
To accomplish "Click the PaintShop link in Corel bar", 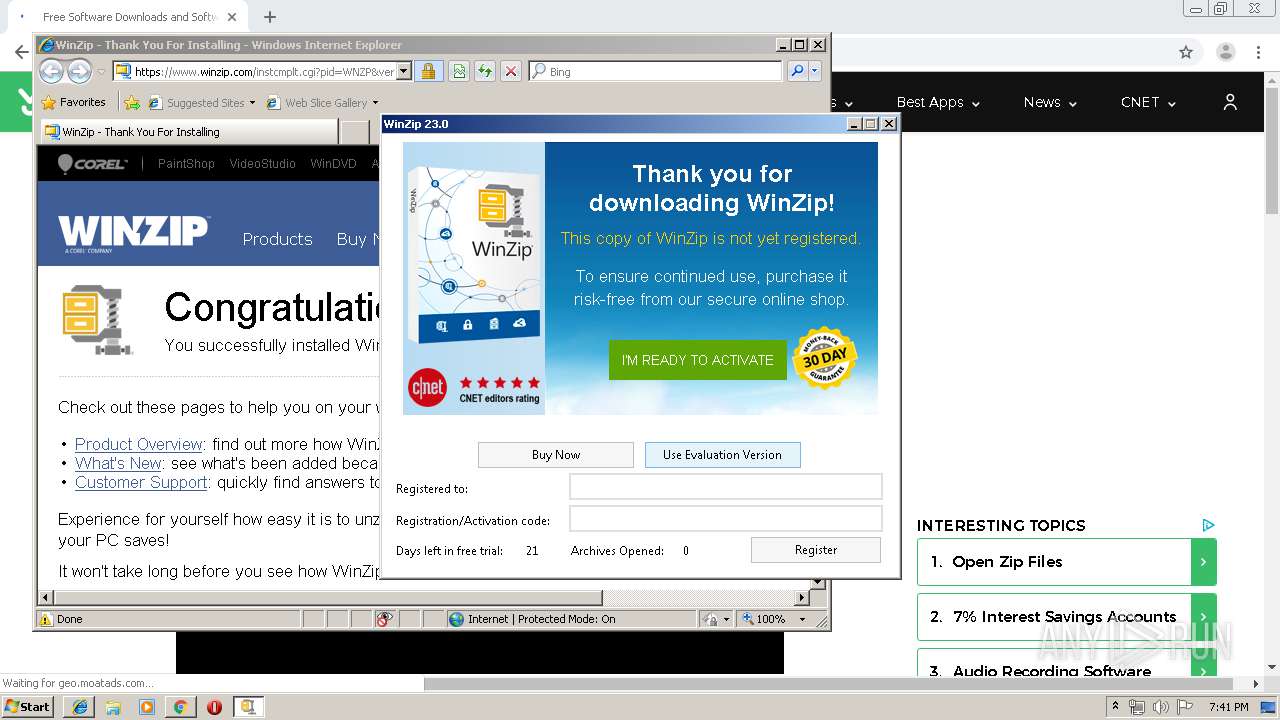I will pos(186,163).
